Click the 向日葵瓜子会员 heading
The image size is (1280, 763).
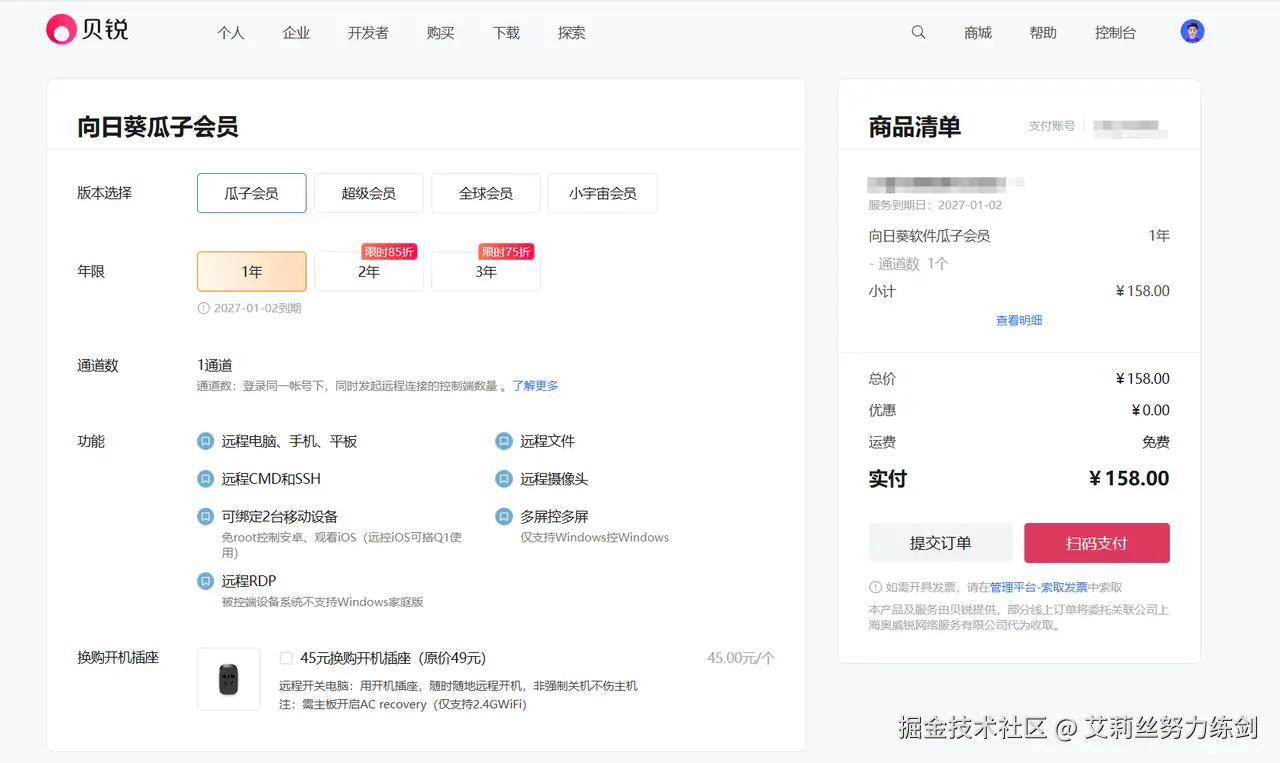158,127
